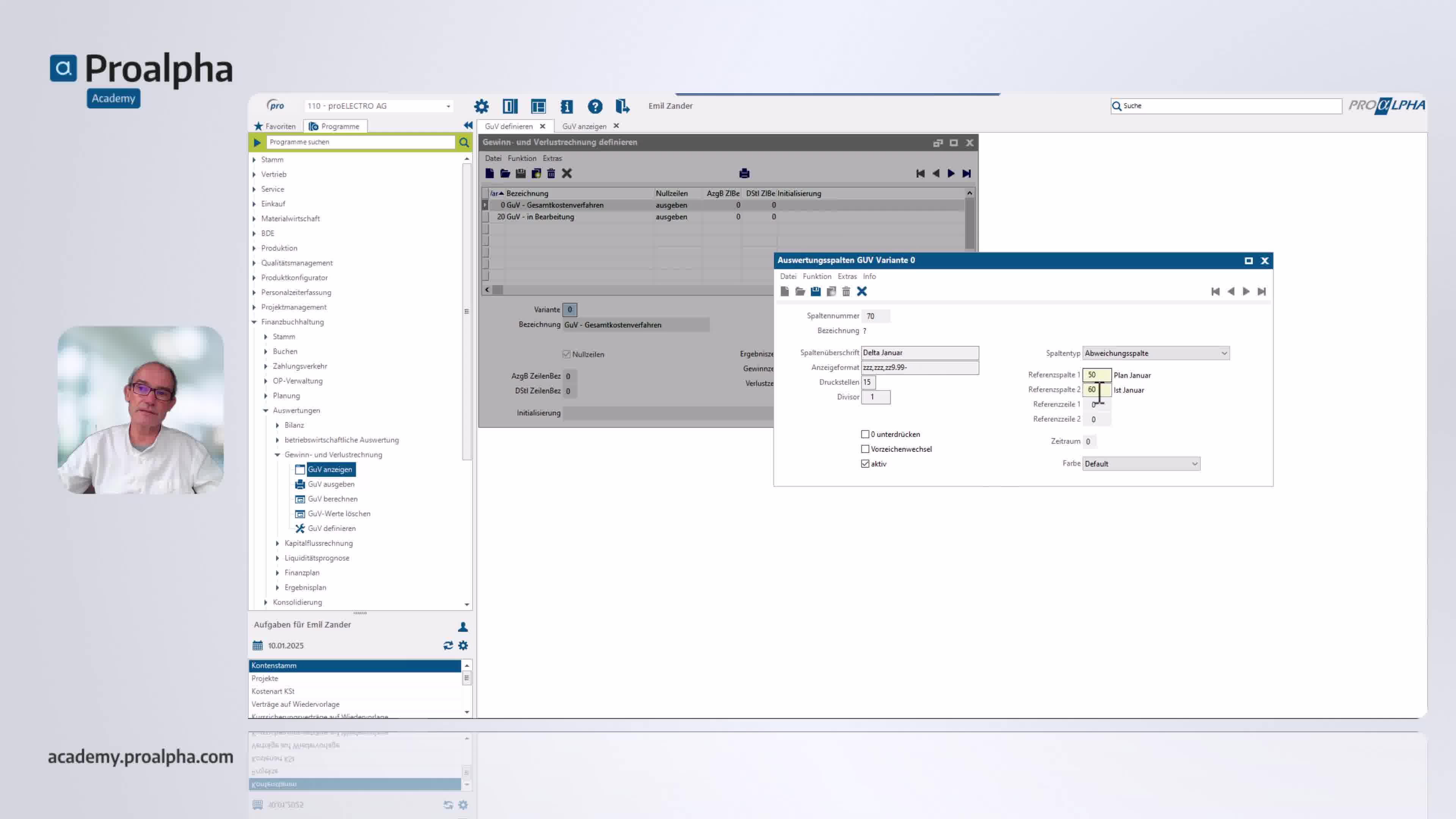1456x819 pixels.
Task: Toggle the Vorzeichenwechsel checkbox
Action: (x=865, y=449)
